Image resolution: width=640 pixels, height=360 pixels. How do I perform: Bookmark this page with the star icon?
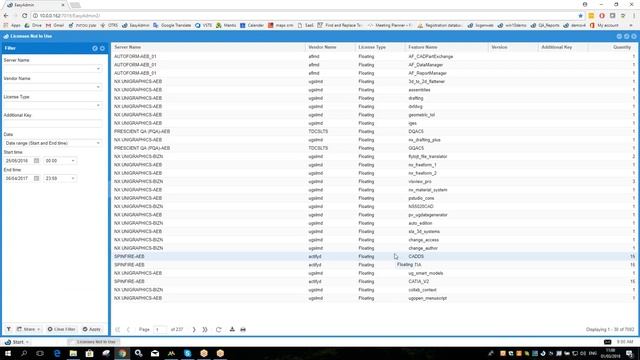pos(580,16)
